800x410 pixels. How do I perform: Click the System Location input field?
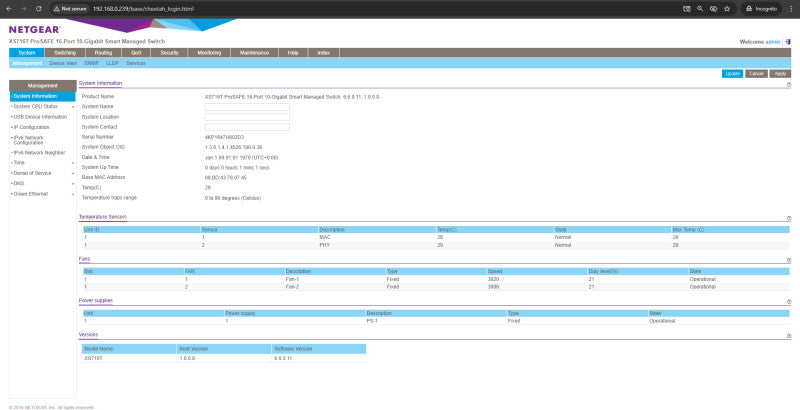tap(247, 117)
